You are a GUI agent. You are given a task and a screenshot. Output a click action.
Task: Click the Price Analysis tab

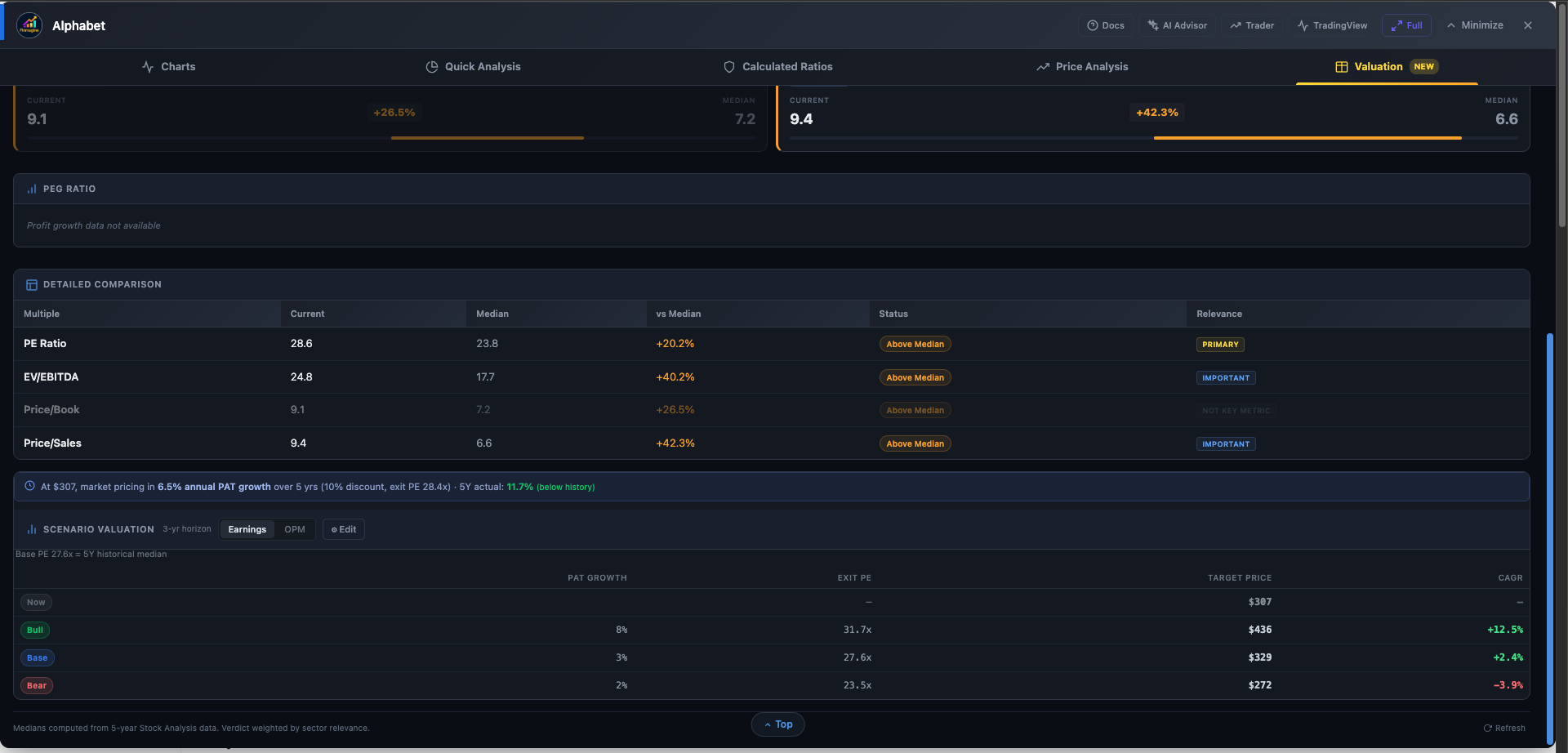tap(1082, 67)
